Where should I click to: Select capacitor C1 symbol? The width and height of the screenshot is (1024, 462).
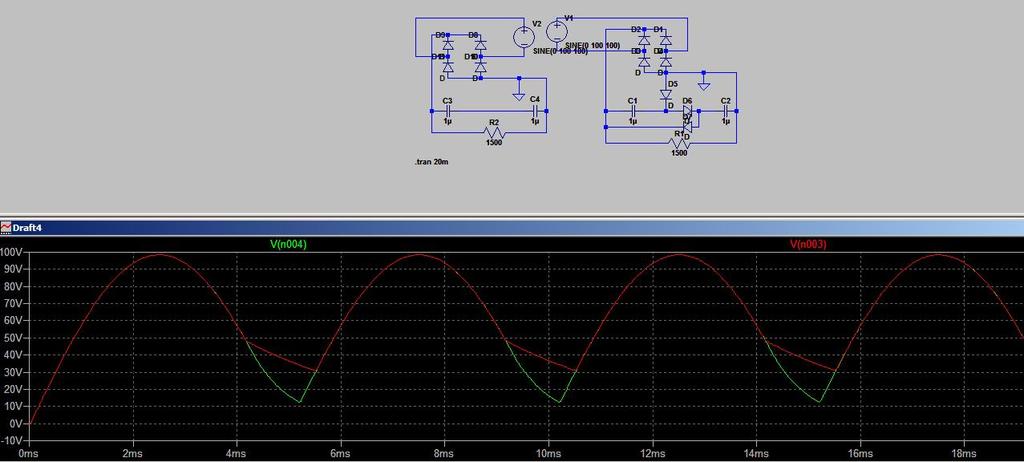click(632, 111)
